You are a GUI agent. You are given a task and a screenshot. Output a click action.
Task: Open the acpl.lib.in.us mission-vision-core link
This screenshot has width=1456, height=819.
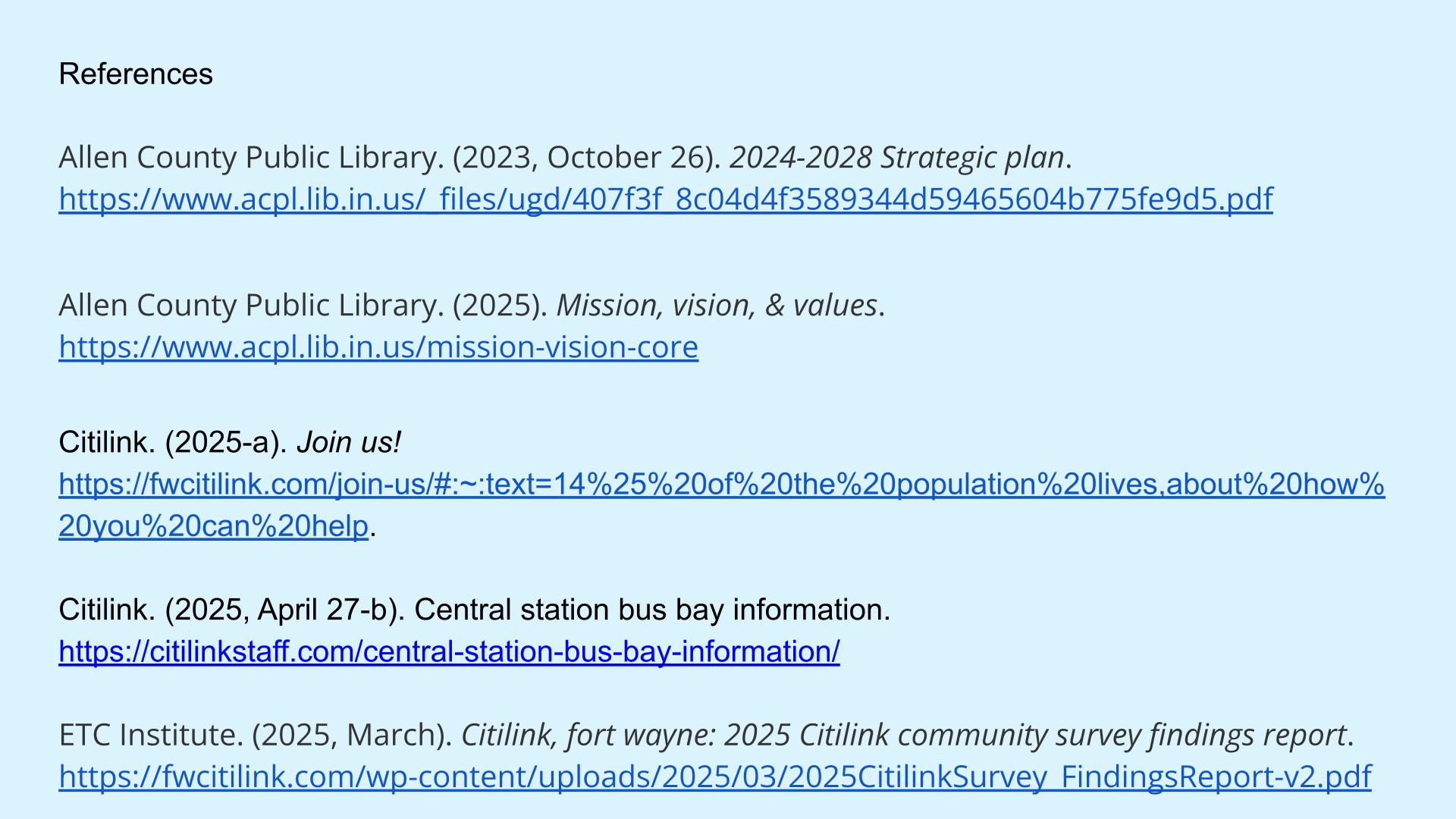(378, 347)
